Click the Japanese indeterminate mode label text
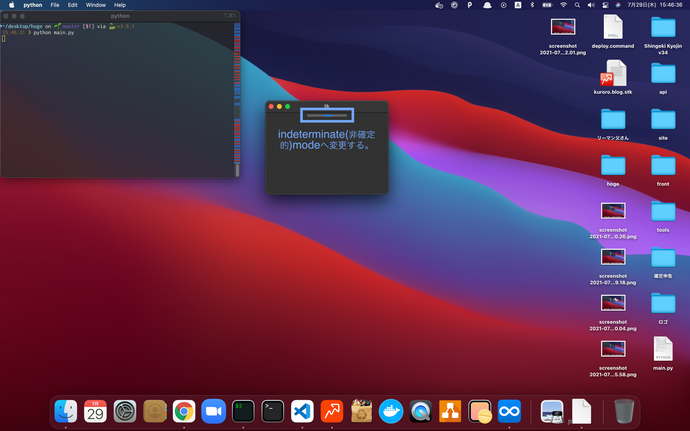 327,140
